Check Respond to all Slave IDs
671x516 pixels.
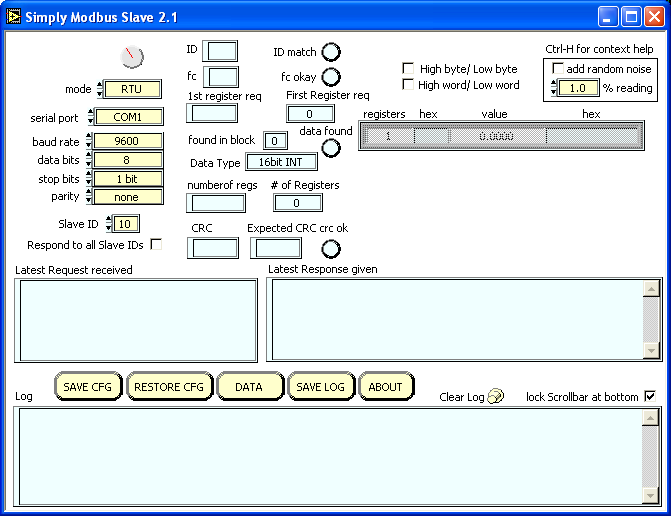click(156, 244)
